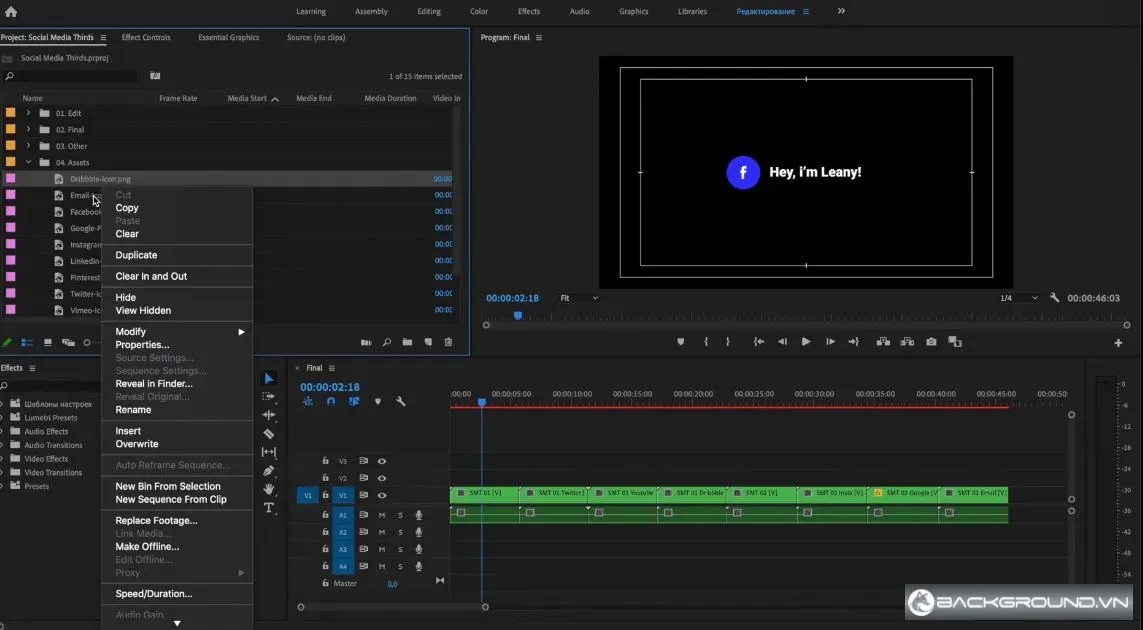1143x630 pixels.
Task: Open the Final timeline panel menu
Action: (332, 368)
